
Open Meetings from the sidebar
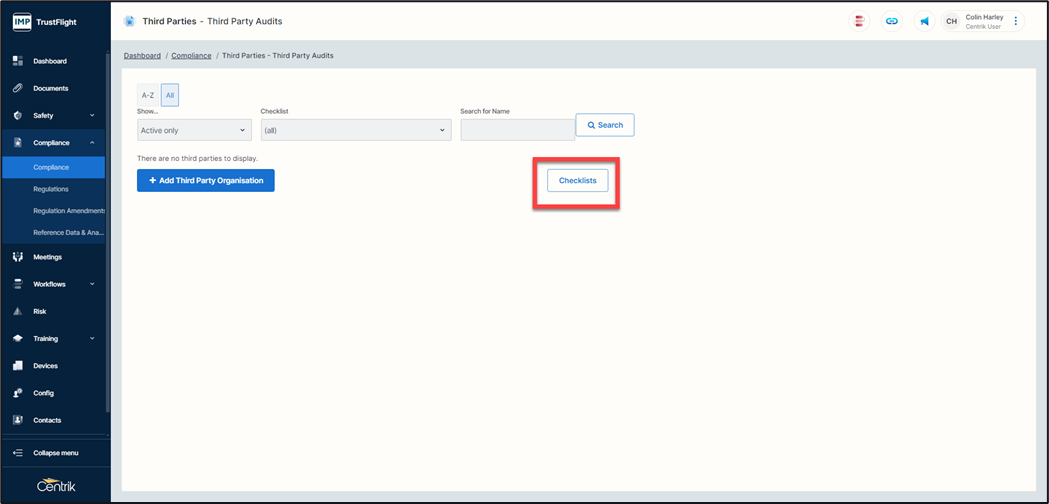[x=47, y=257]
